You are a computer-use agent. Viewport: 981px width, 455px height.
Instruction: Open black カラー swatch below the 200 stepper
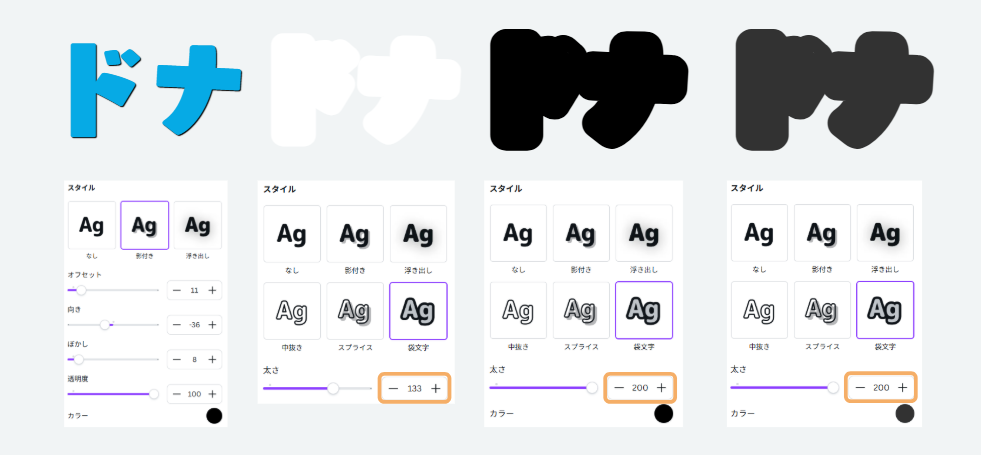[663, 414]
